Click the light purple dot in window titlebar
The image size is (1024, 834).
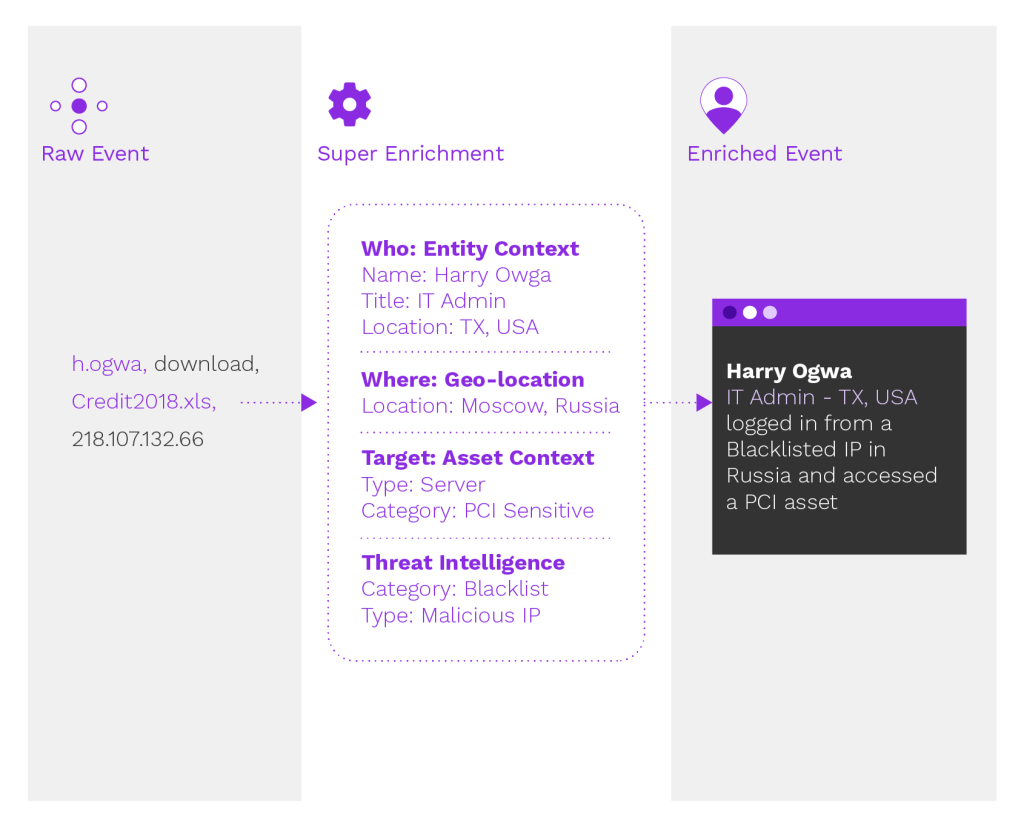(x=770, y=312)
